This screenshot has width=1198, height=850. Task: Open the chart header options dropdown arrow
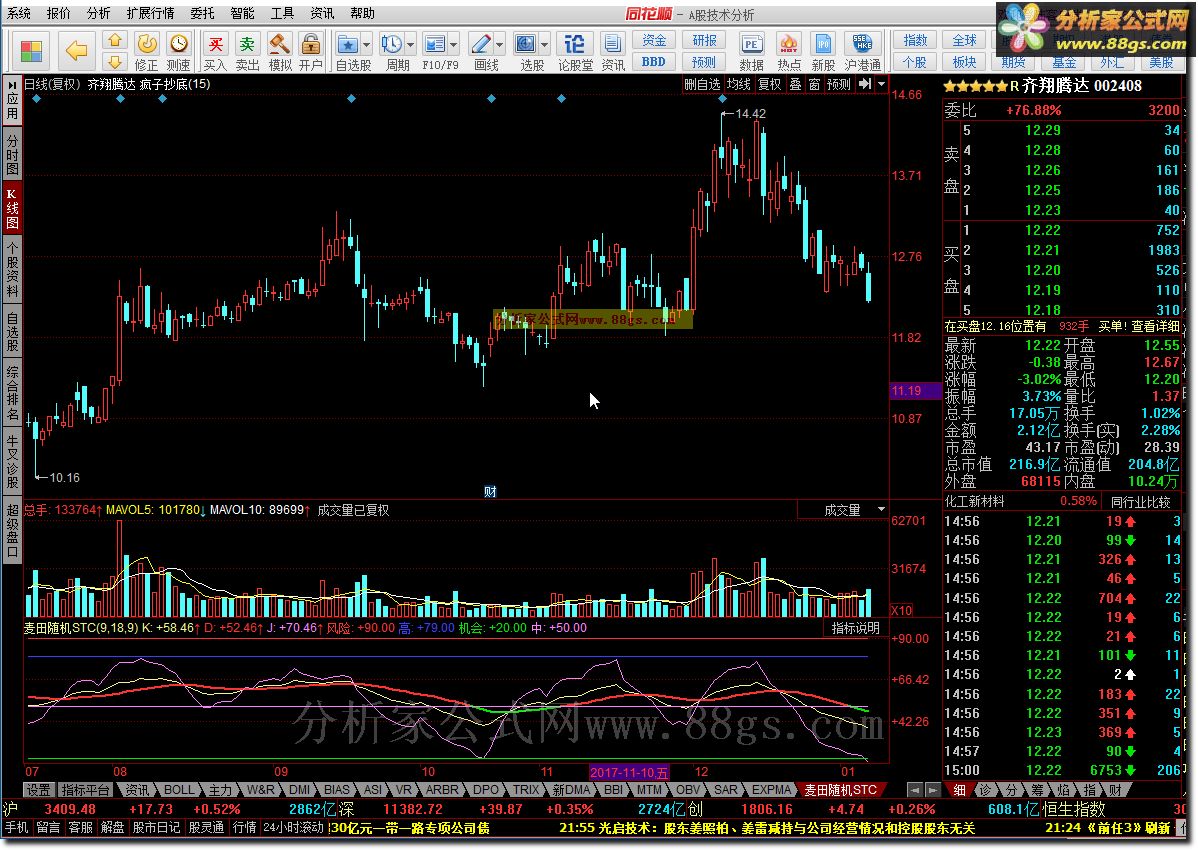881,84
